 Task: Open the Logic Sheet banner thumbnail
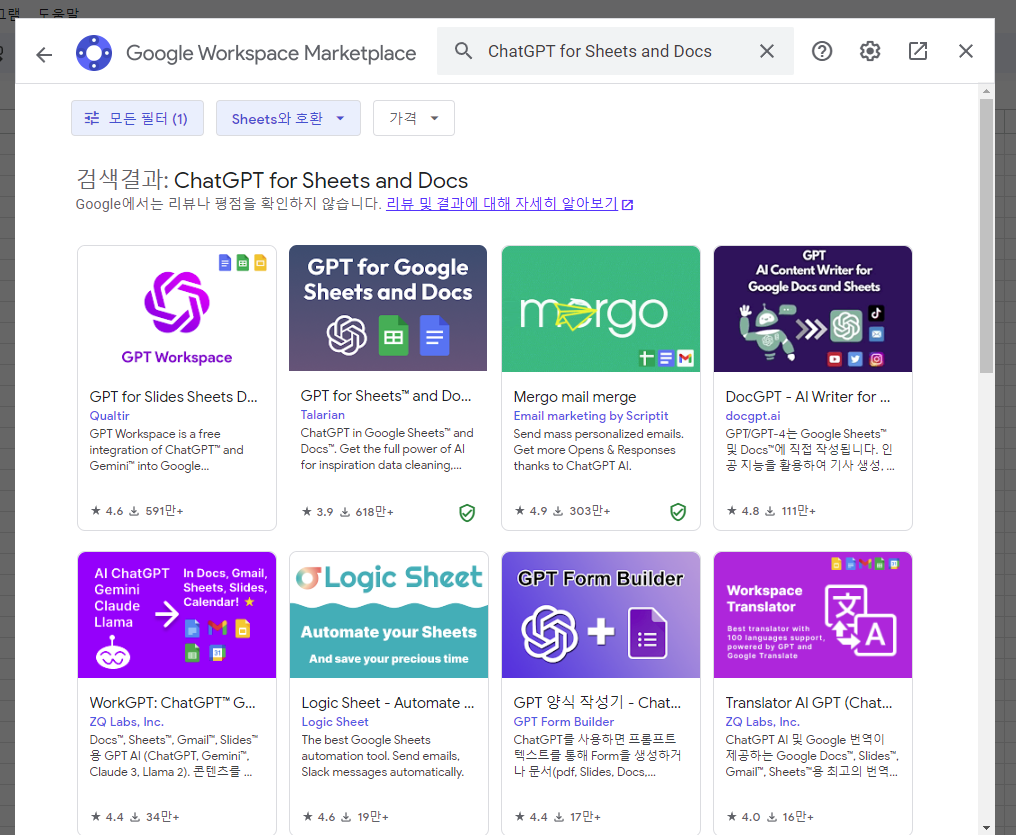[x=389, y=615]
